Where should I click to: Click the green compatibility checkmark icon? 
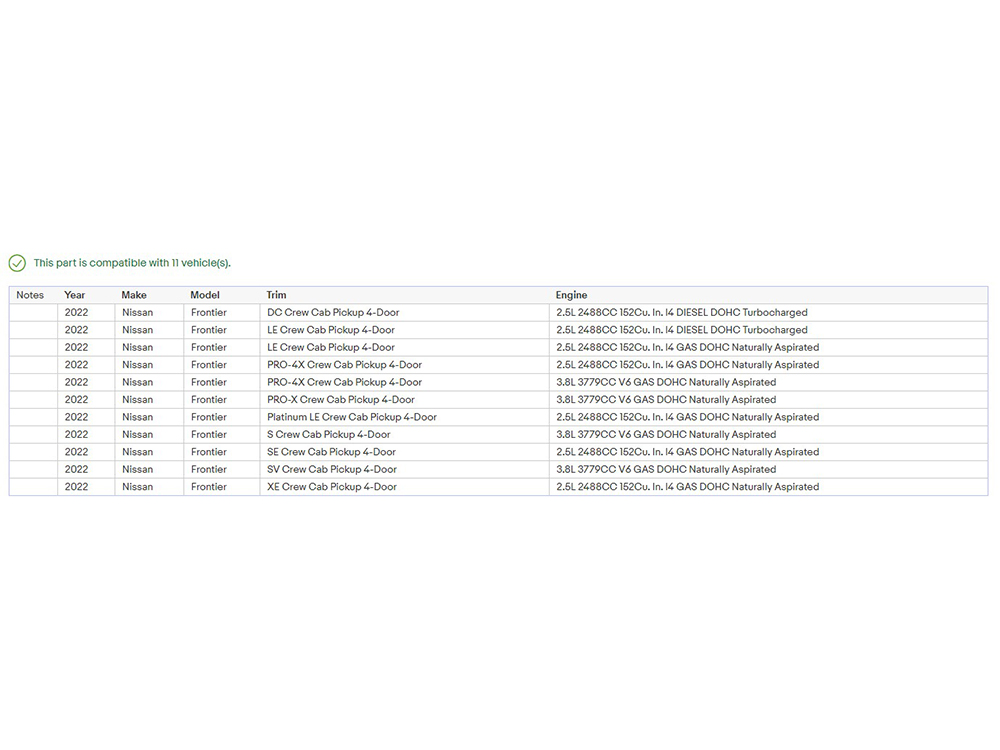17,263
